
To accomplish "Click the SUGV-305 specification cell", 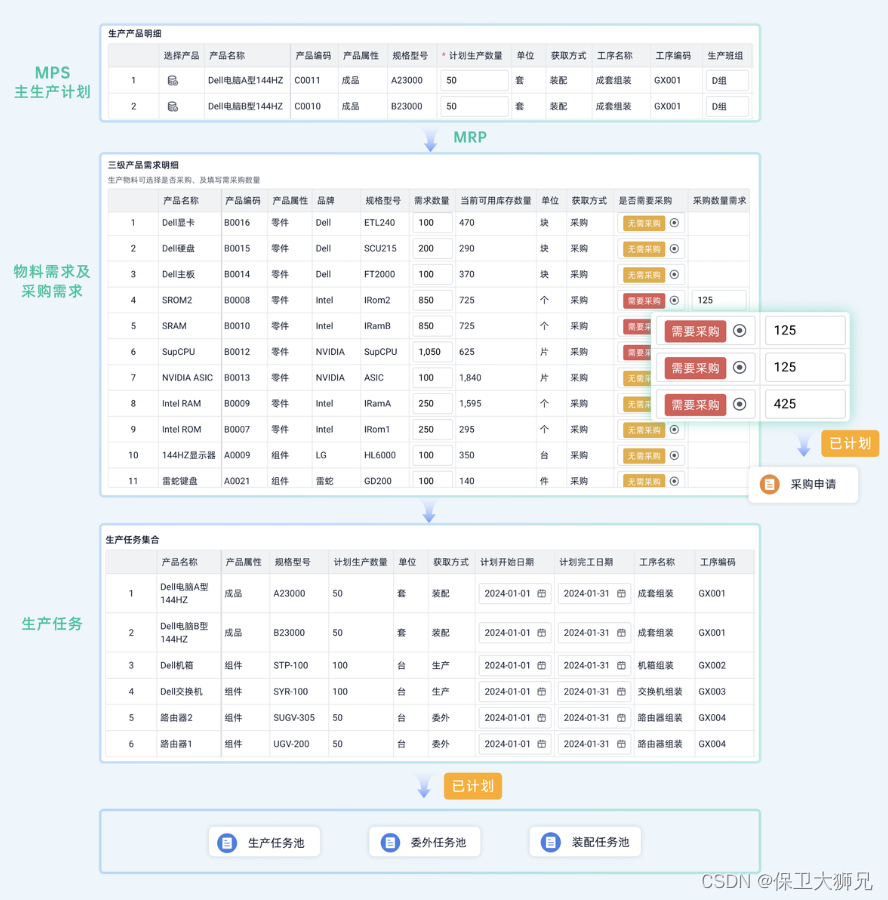I will pos(294,717).
